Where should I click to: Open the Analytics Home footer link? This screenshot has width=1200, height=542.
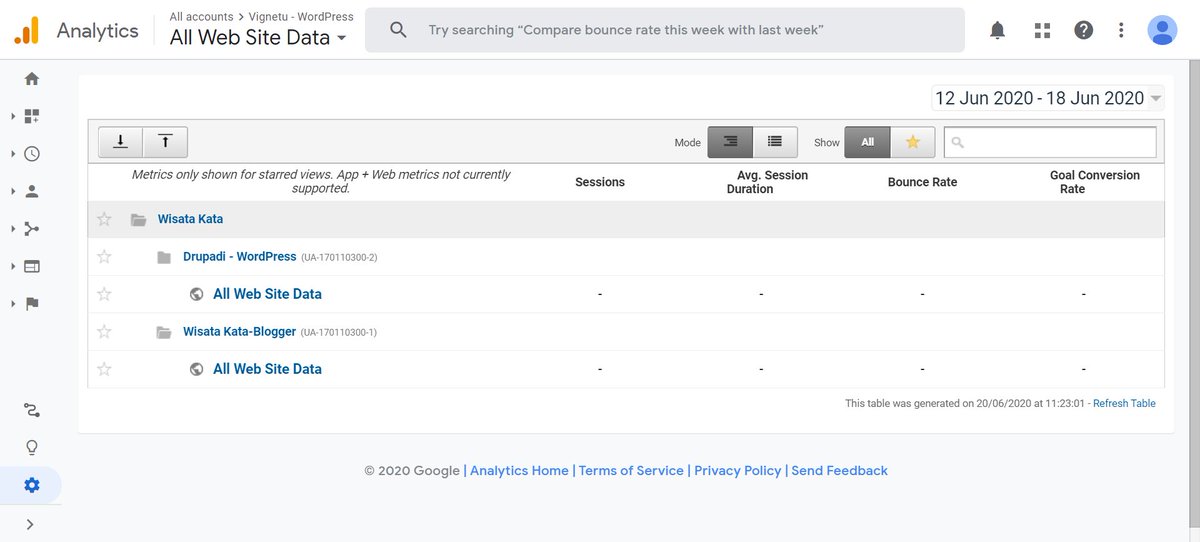(x=519, y=470)
